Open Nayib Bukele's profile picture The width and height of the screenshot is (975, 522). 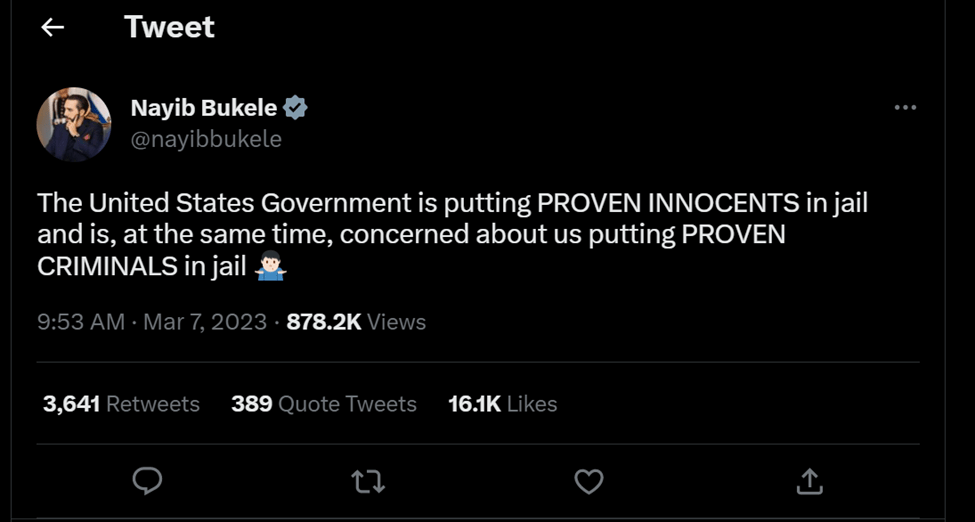tap(73, 124)
